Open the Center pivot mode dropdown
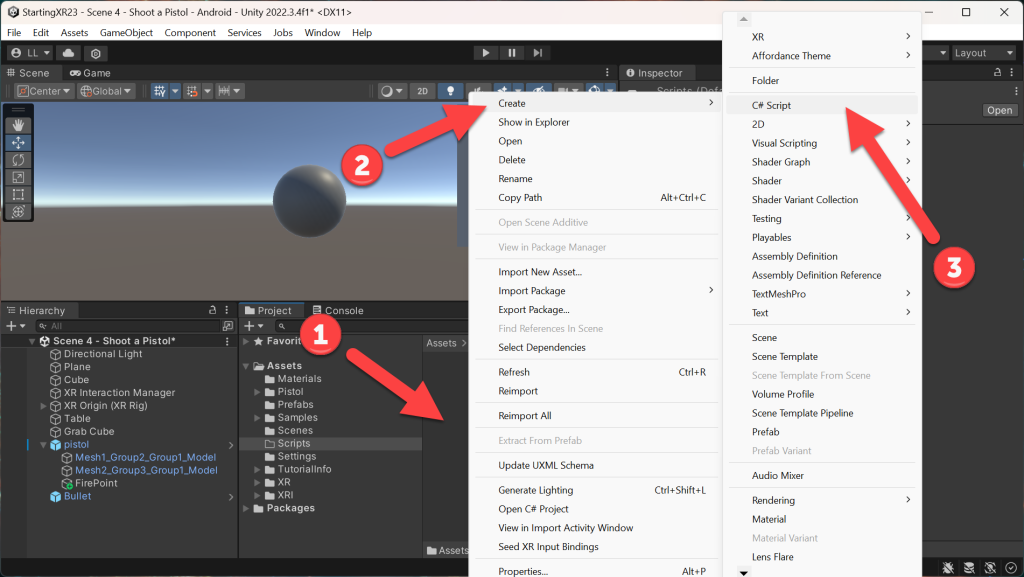Viewport: 1024px width, 577px height. [x=43, y=91]
